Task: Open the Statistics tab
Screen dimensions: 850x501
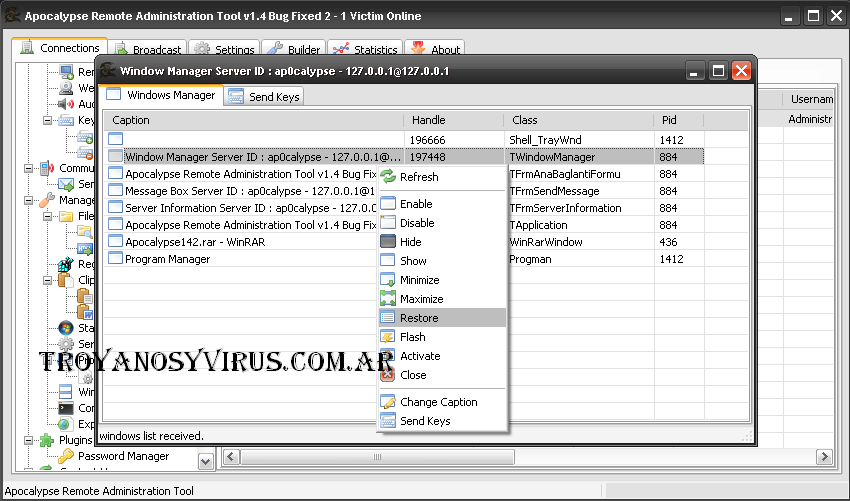Action: tap(365, 49)
